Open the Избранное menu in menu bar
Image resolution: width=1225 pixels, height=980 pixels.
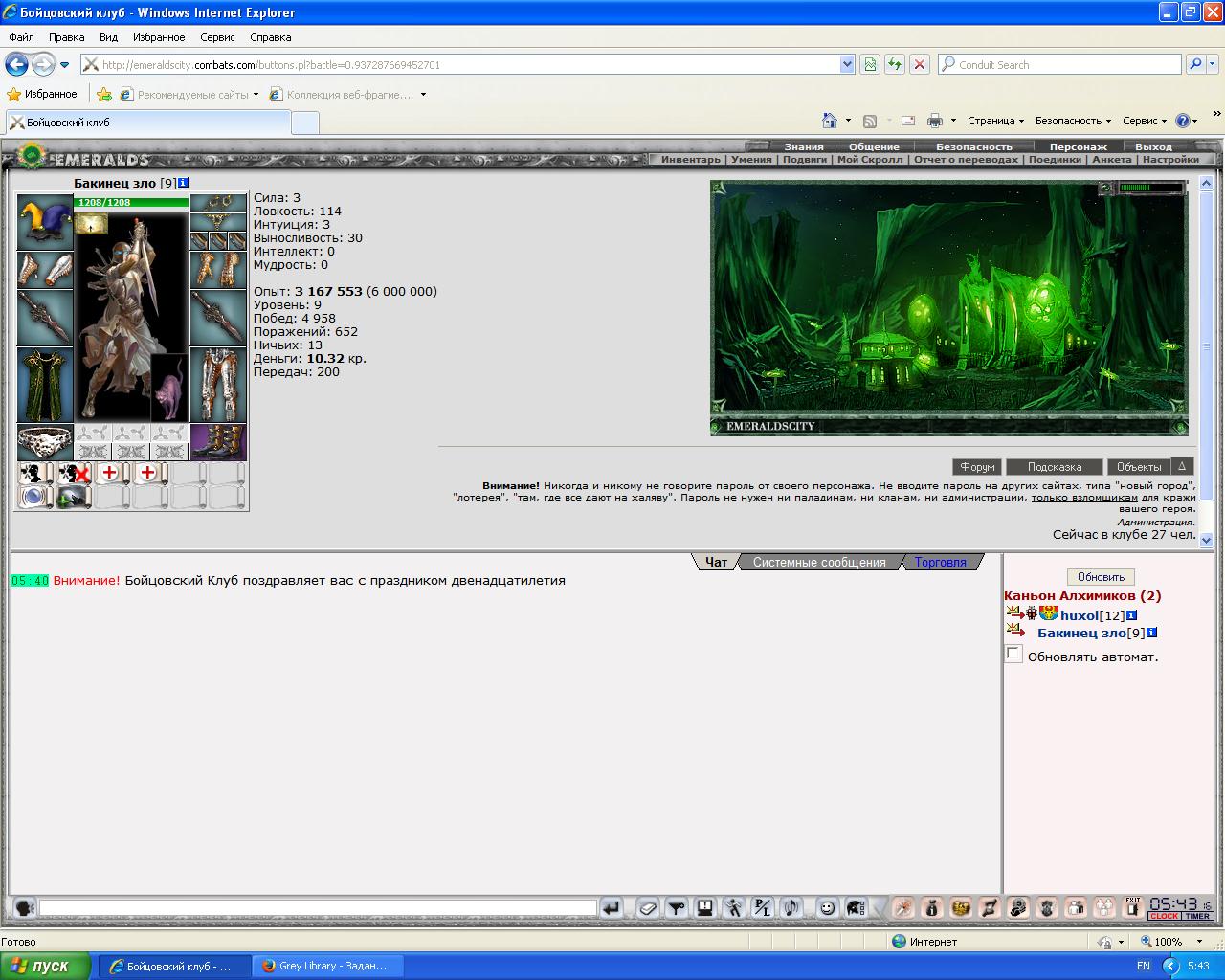point(159,37)
